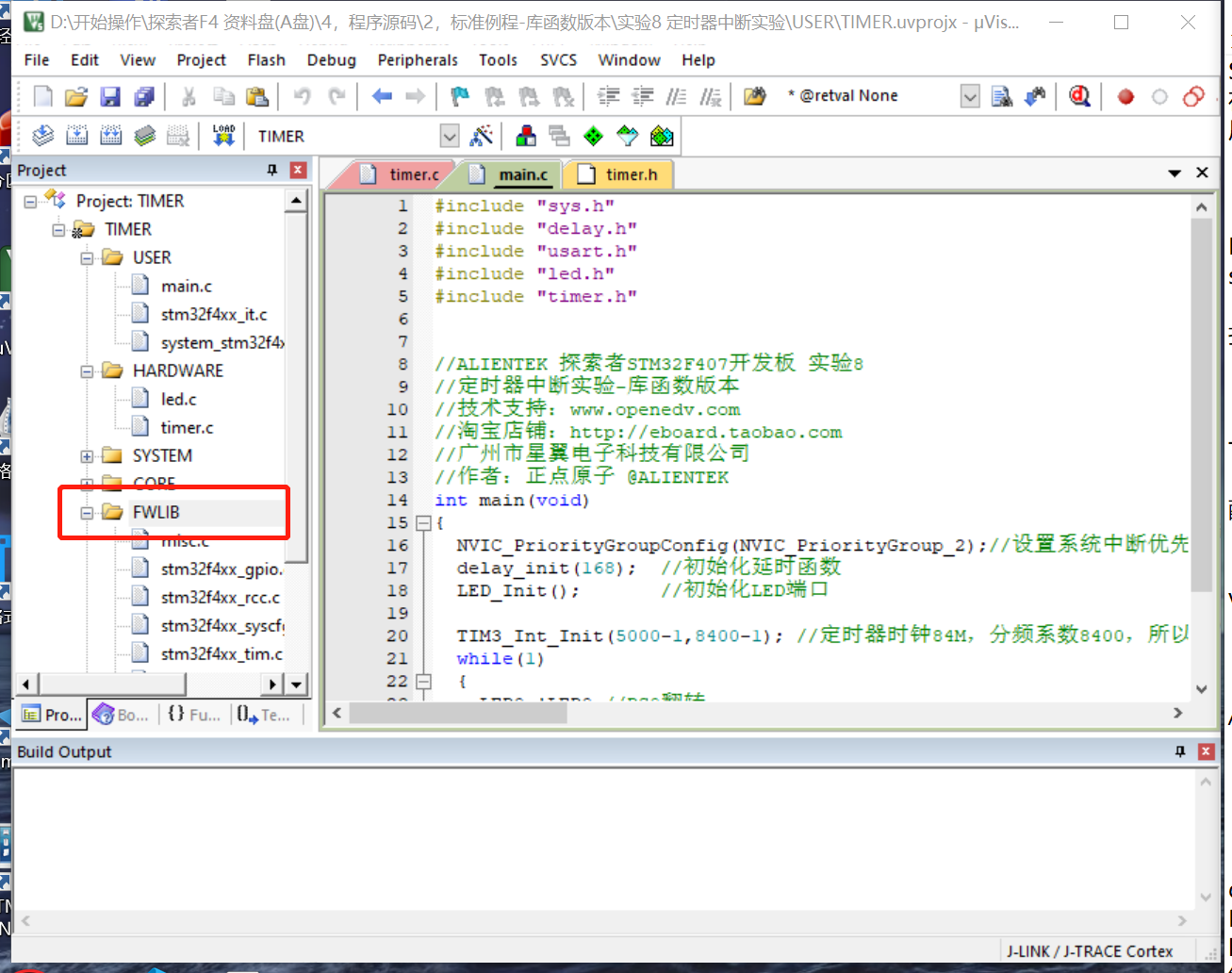Open a file via the folder icon

coord(76,96)
